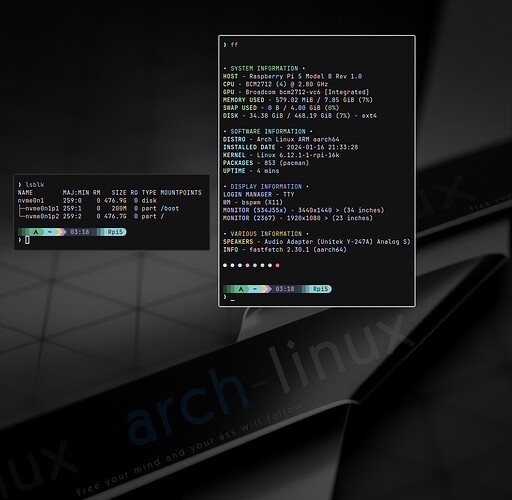The height and width of the screenshot is (500, 512).
Task: Click the Rpi5 hostname badge in the left terminal
Action: click(115, 232)
